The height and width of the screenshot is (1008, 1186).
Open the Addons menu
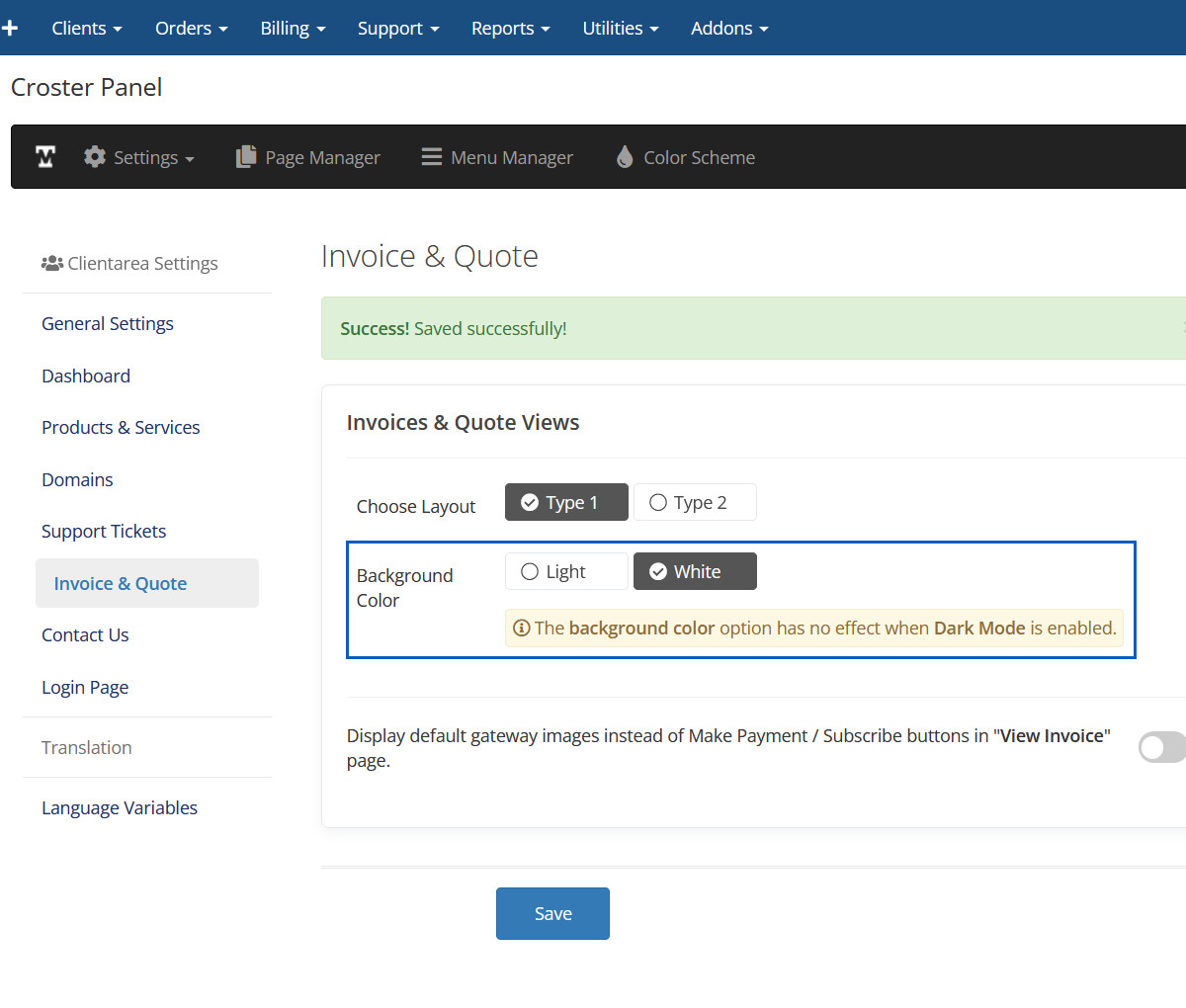728,28
